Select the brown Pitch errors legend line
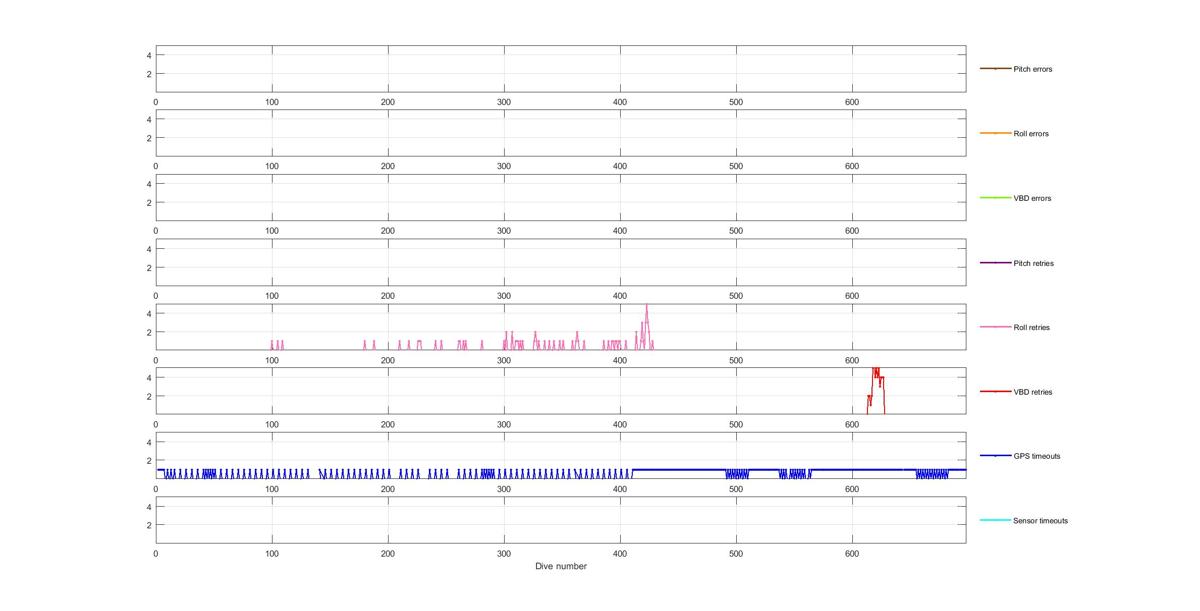The height and width of the screenshot is (611, 1200). click(995, 69)
